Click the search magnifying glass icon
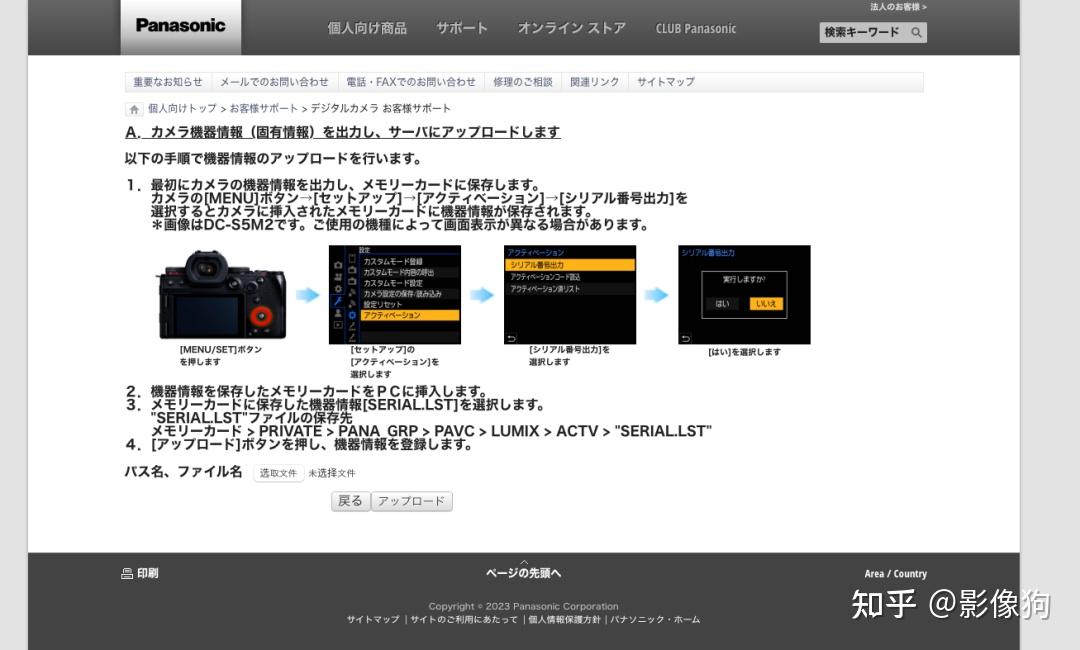 916,32
